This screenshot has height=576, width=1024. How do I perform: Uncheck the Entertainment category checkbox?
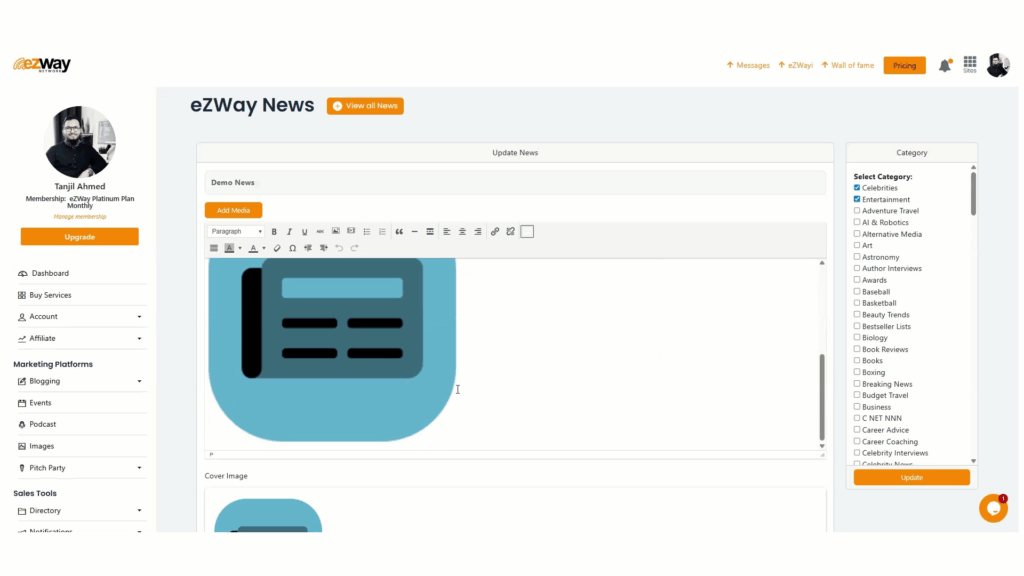(x=857, y=199)
